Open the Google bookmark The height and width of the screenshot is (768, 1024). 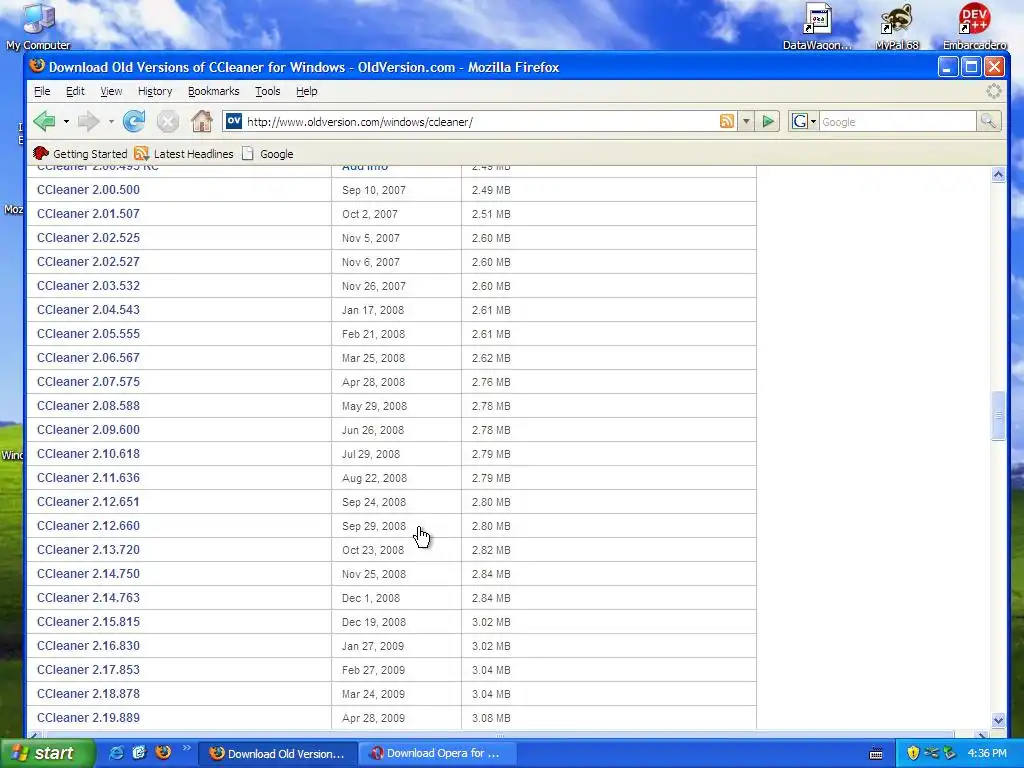268,153
